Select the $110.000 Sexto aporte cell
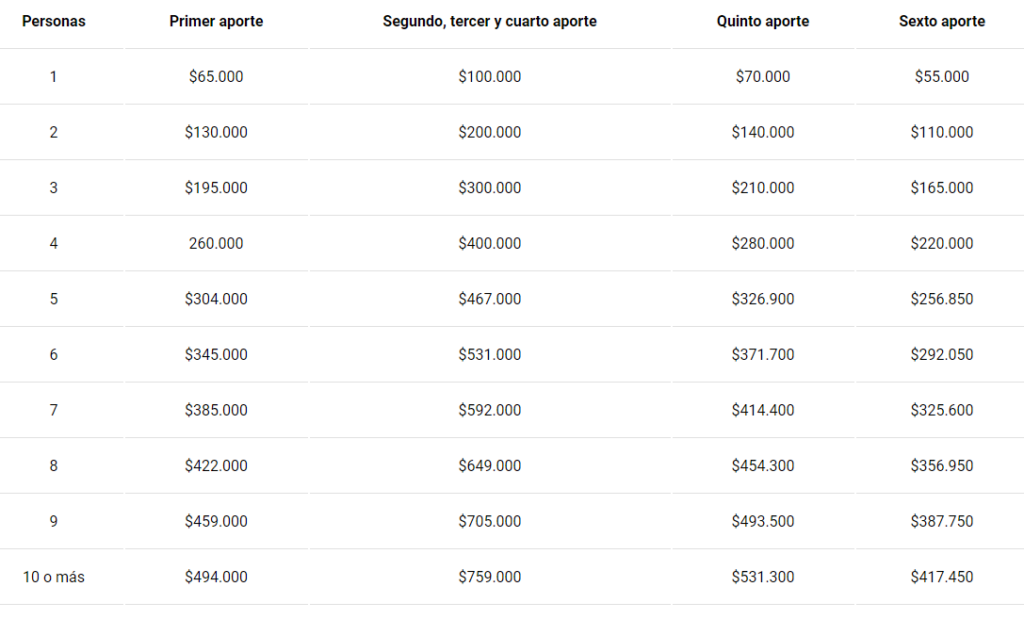Screen dimensions: 1024x619 coord(942,132)
